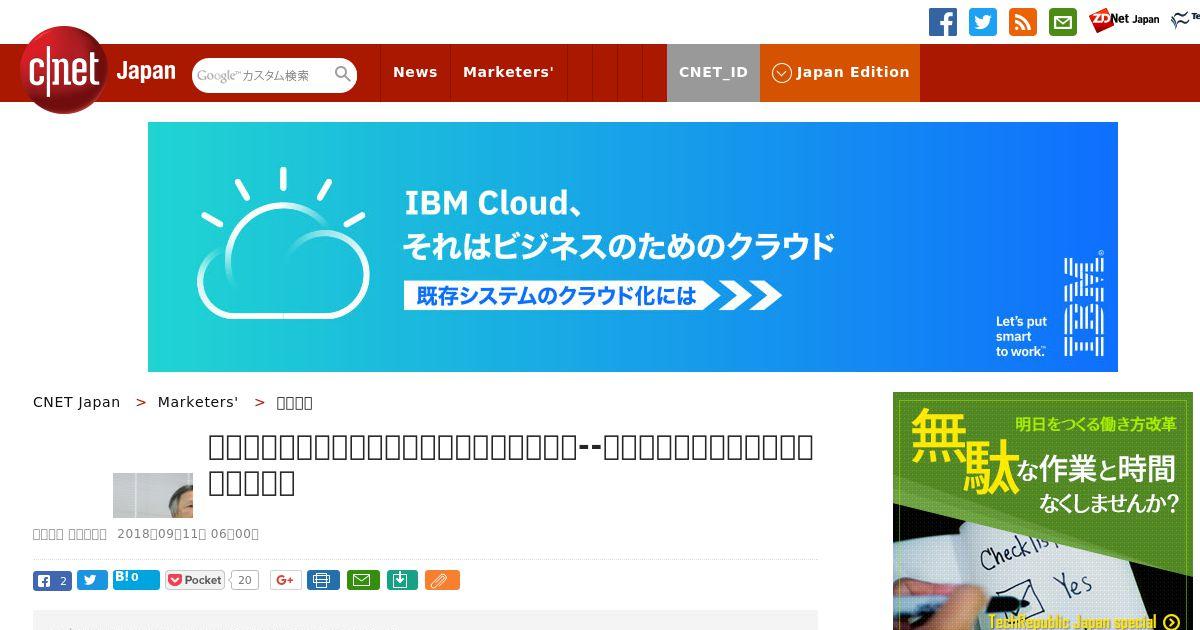1200x630 pixels.
Task: Visit the ZDNet Japan logo link
Action: click(x=1124, y=19)
